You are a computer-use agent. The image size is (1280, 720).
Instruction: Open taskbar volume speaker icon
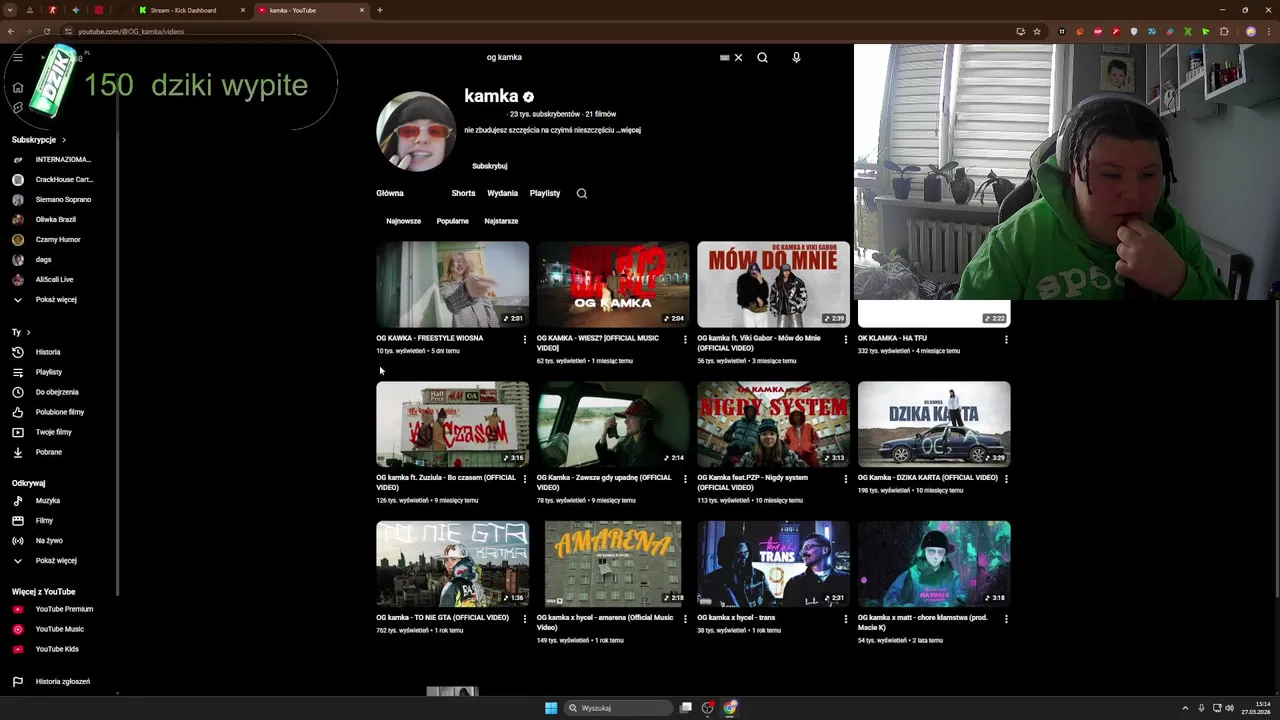coord(1229,708)
